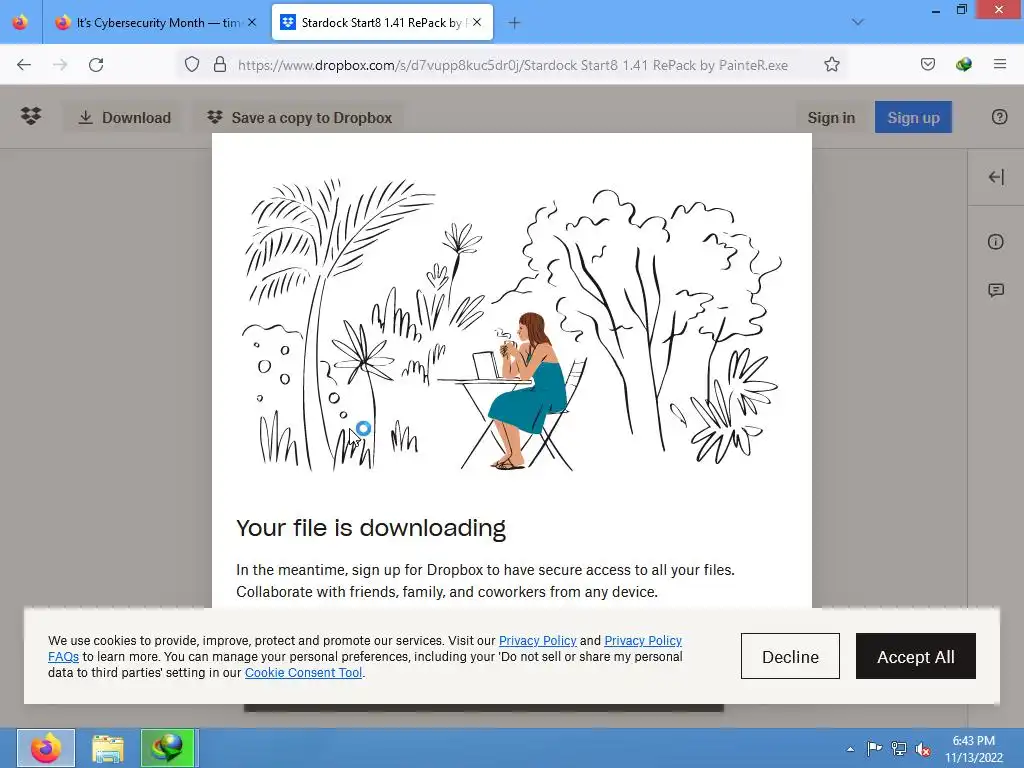
Task: Click the Download button in Dropbox toolbar
Action: coord(124,118)
